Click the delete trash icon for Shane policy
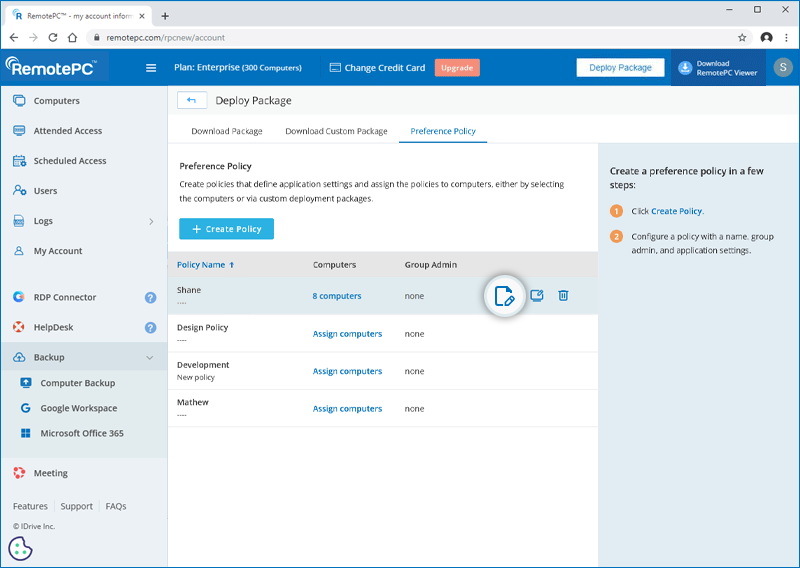This screenshot has width=800, height=568. pyautogui.click(x=563, y=296)
